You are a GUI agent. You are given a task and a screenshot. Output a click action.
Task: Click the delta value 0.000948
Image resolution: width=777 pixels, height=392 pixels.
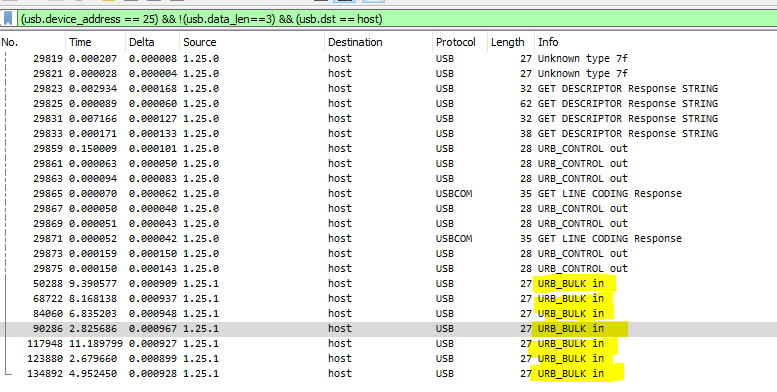pyautogui.click(x=153, y=313)
